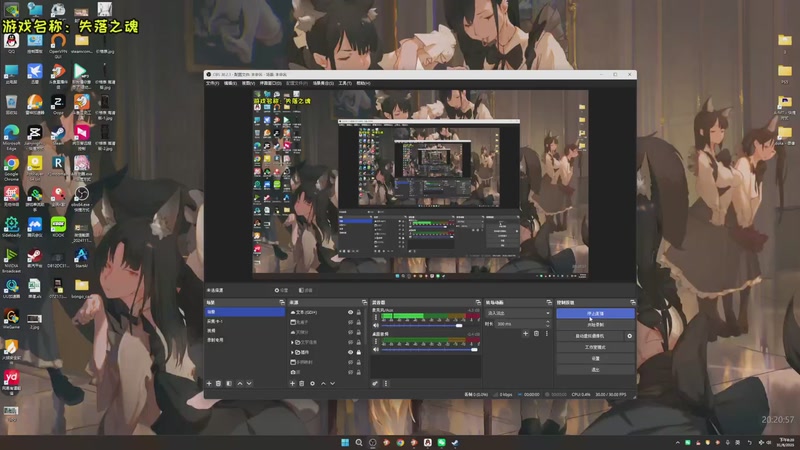Hide the second folder group source
Screen dimensions: 800x450
pos(351,353)
